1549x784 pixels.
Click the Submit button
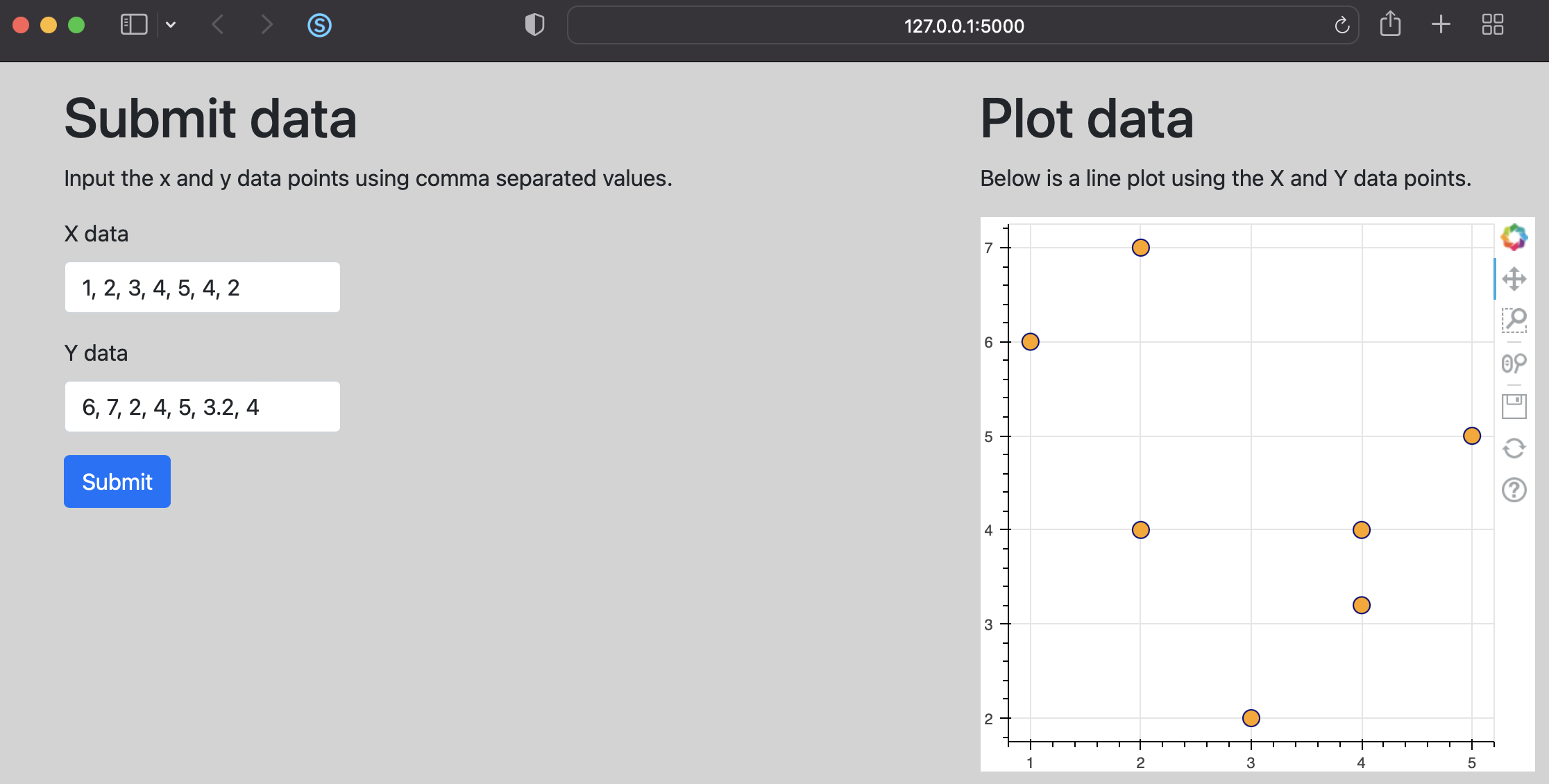tap(117, 482)
